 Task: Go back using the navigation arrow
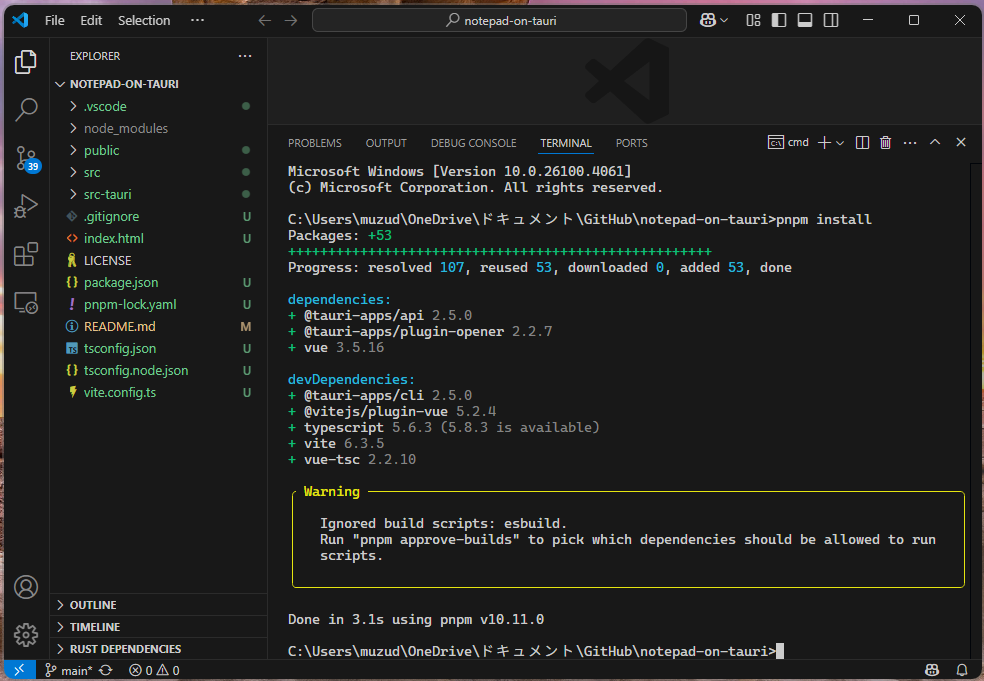pyautogui.click(x=265, y=21)
